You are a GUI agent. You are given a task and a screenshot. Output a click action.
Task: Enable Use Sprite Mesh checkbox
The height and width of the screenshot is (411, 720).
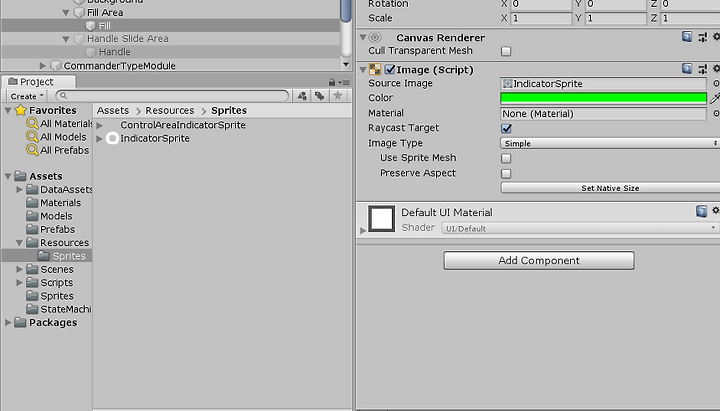click(x=506, y=158)
